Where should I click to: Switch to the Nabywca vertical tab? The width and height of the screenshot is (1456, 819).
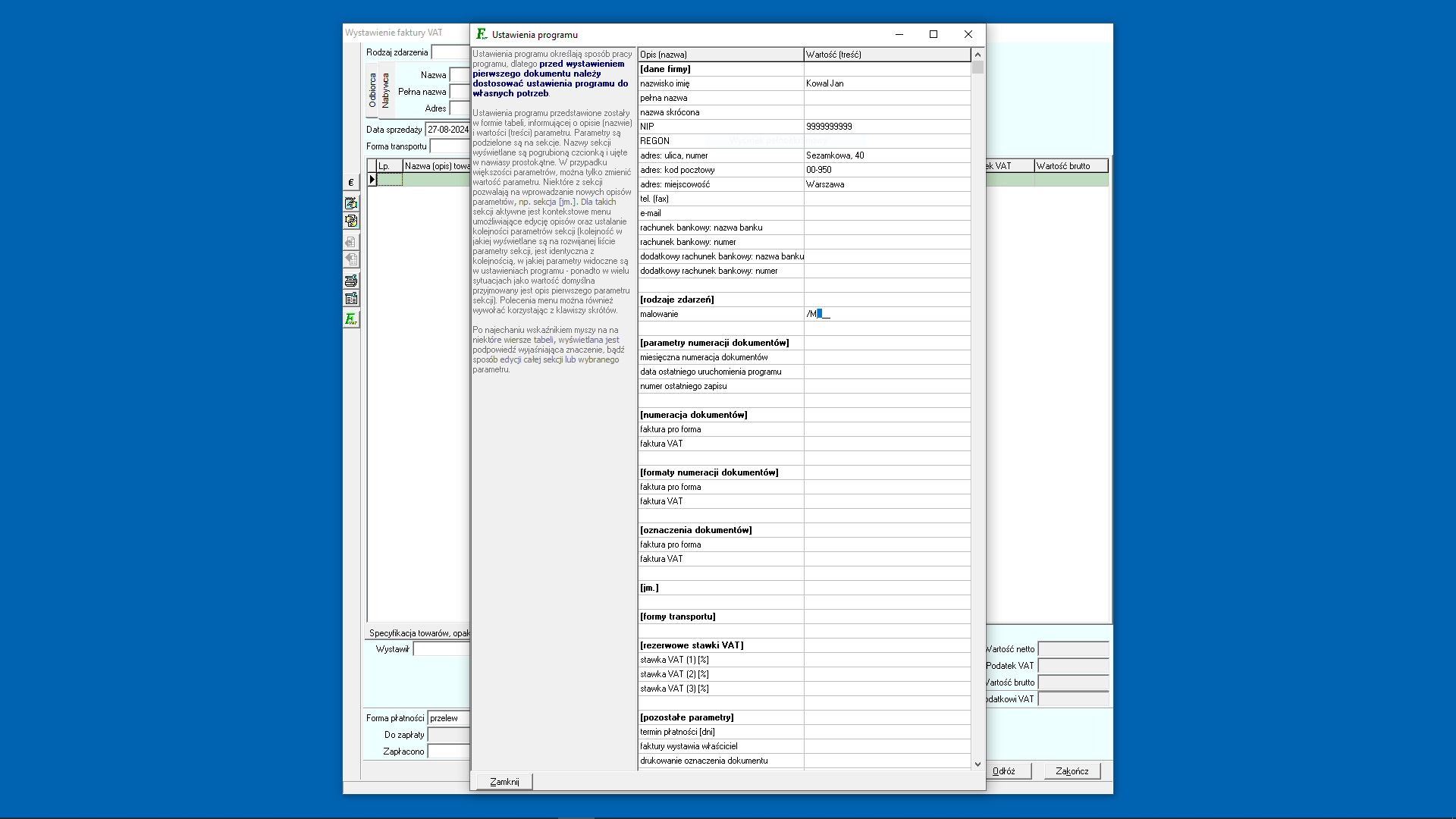(385, 90)
